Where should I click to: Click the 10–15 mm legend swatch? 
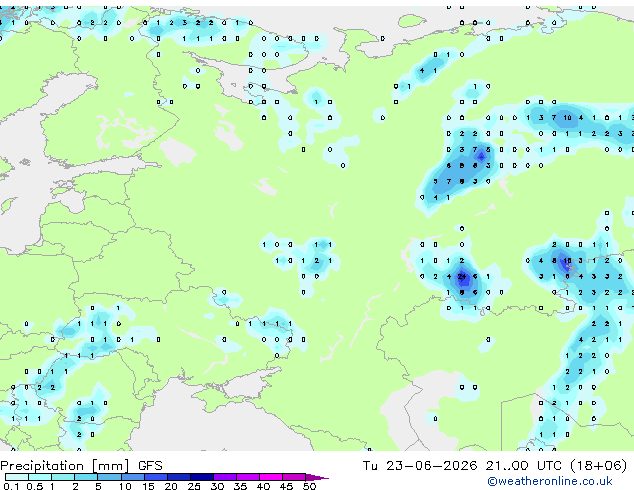point(133,477)
